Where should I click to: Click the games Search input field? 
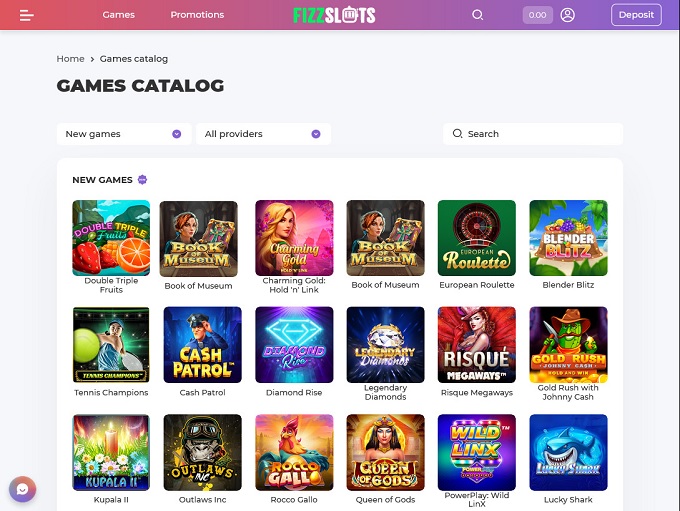click(x=533, y=134)
